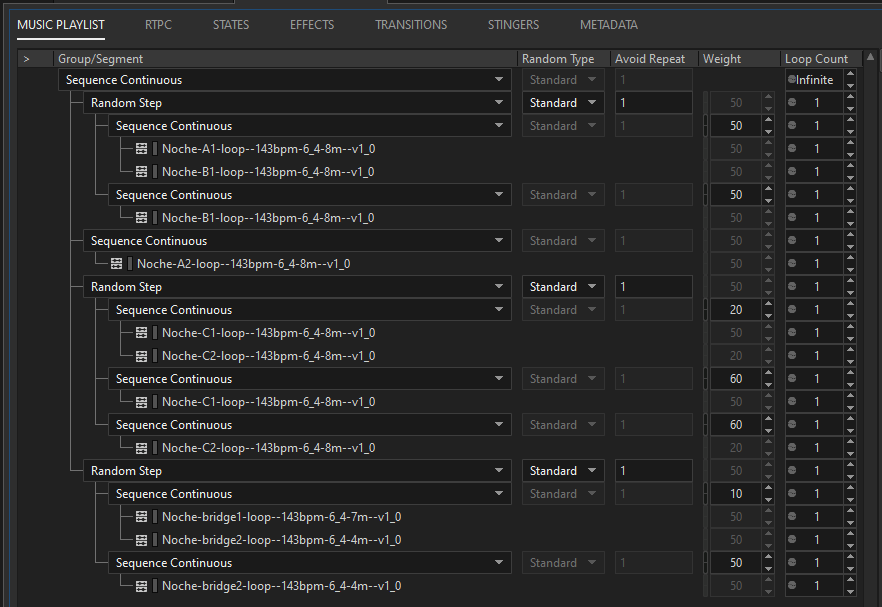The width and height of the screenshot is (882, 607).
Task: Open the States tab
Action: point(231,25)
